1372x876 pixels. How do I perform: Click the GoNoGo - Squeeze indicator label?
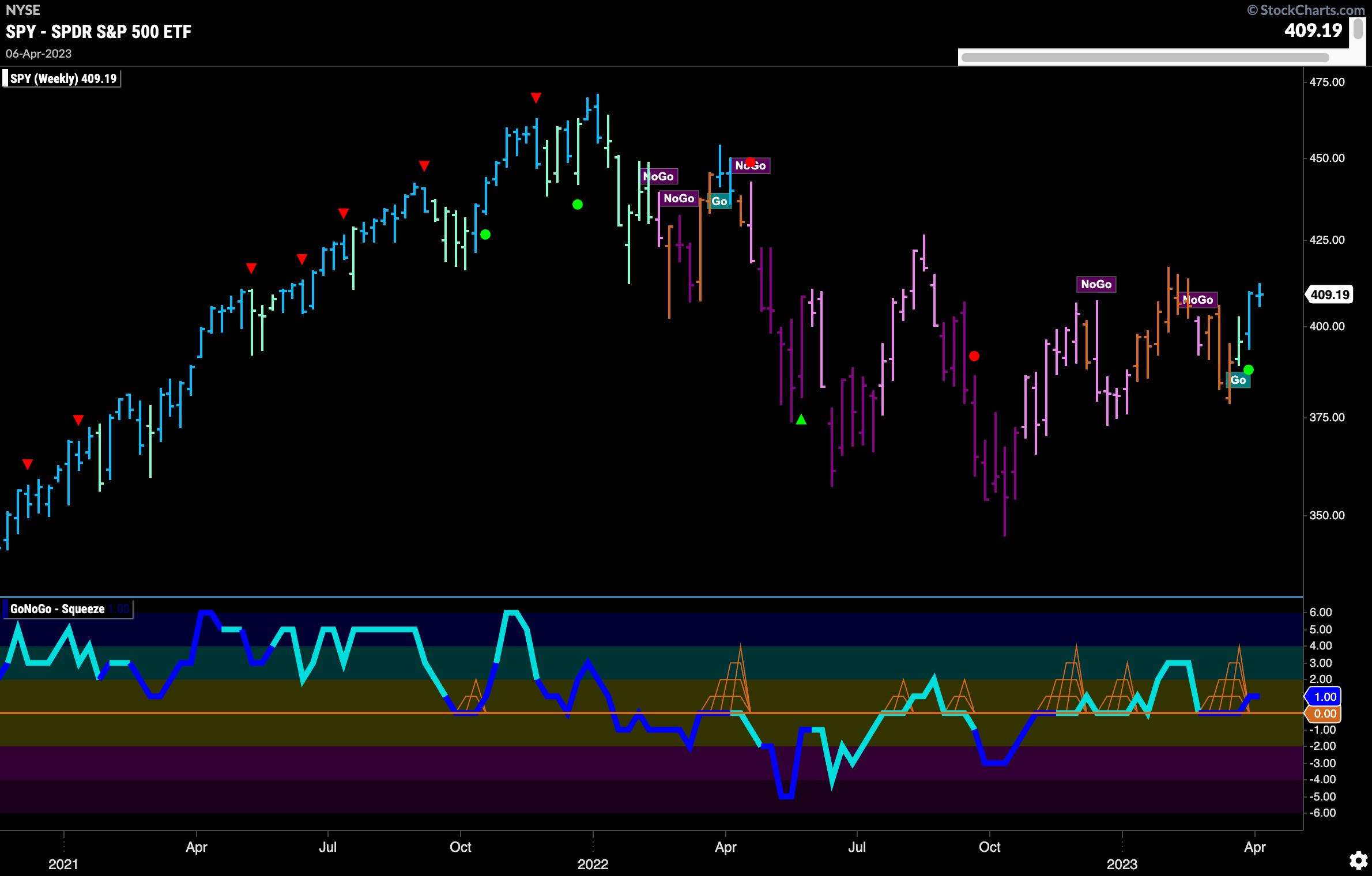click(x=58, y=609)
